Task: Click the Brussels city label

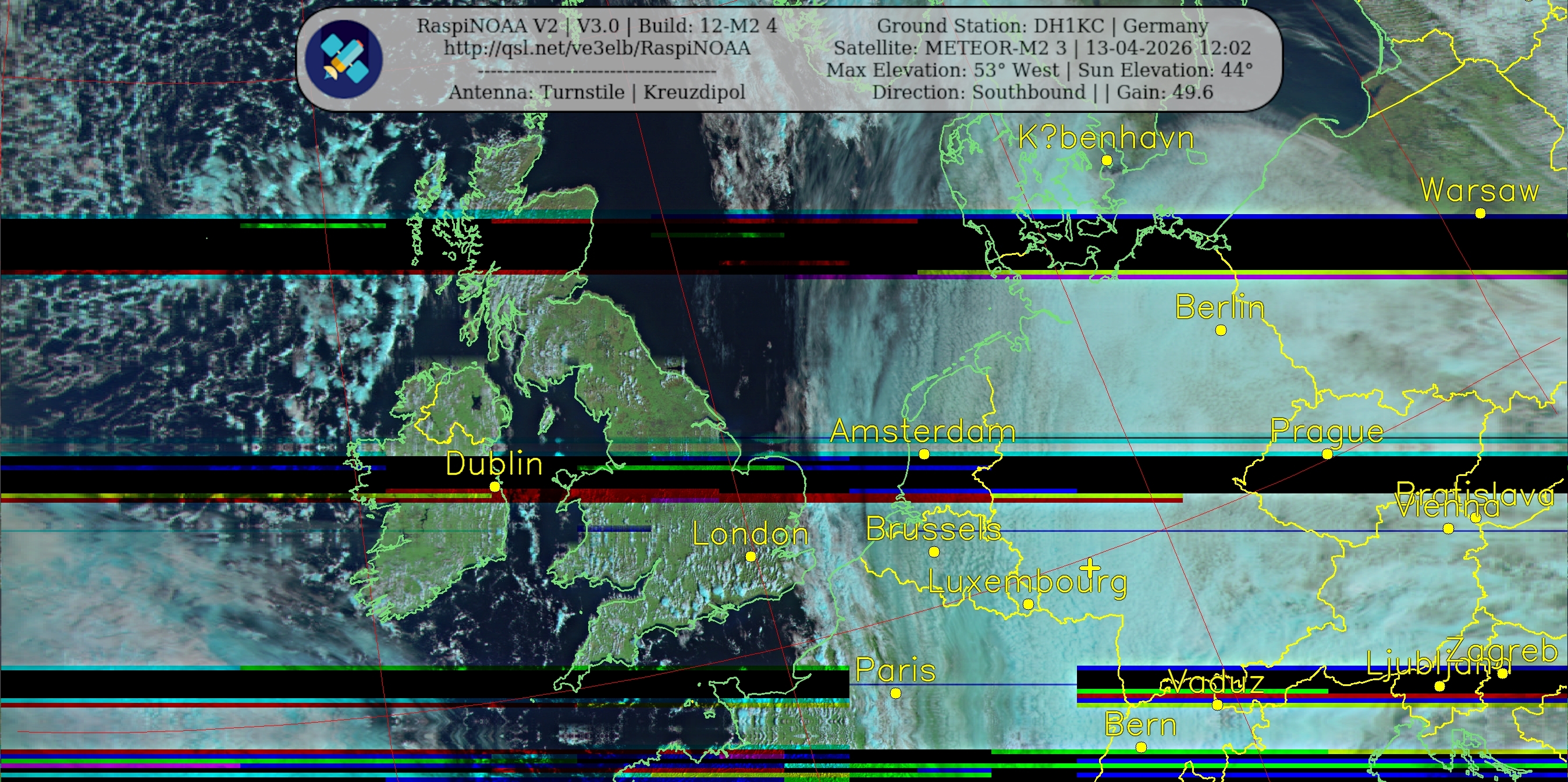Action: 933,528
